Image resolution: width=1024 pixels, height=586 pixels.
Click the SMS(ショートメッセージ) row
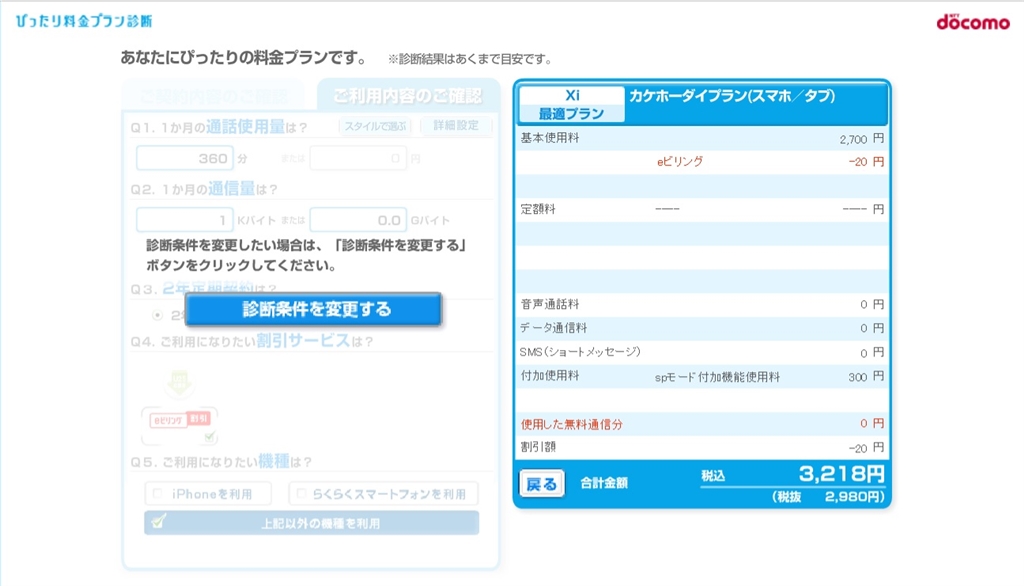click(702, 352)
